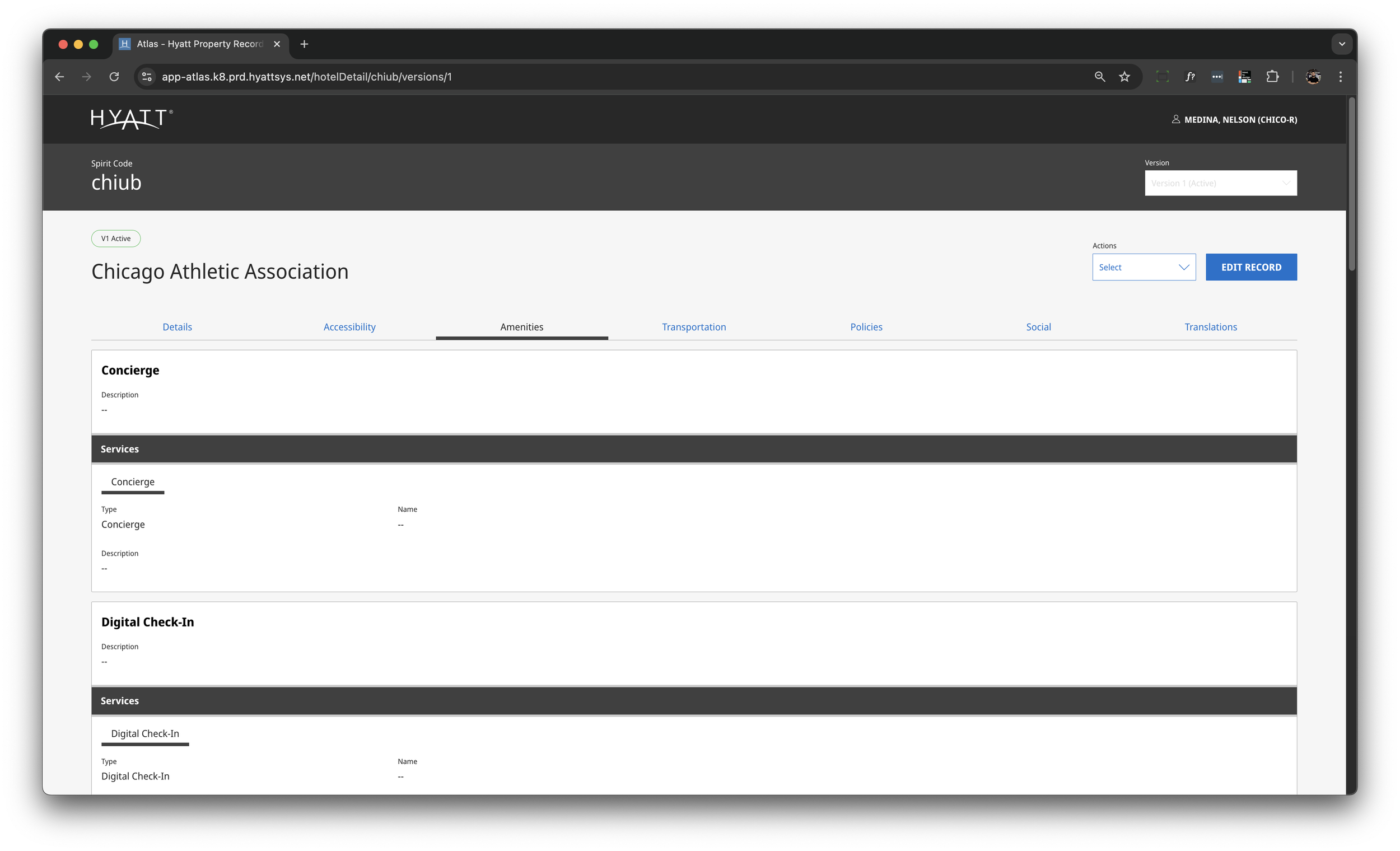Image resolution: width=1400 pixels, height=851 pixels.
Task: Select the Policies tab
Action: click(865, 327)
